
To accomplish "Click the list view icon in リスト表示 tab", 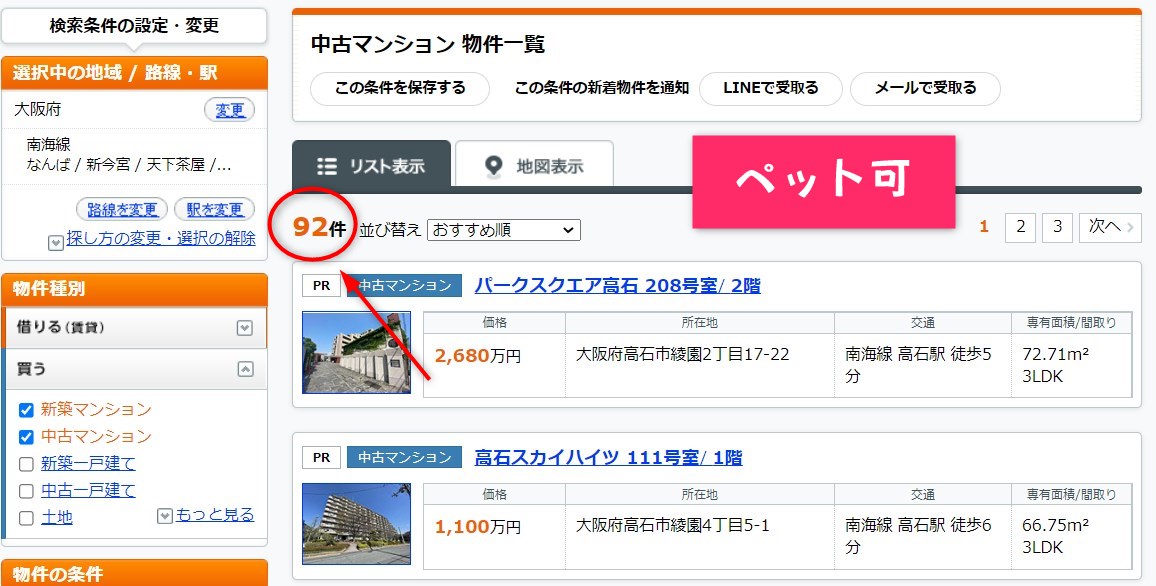I will pyautogui.click(x=326, y=166).
